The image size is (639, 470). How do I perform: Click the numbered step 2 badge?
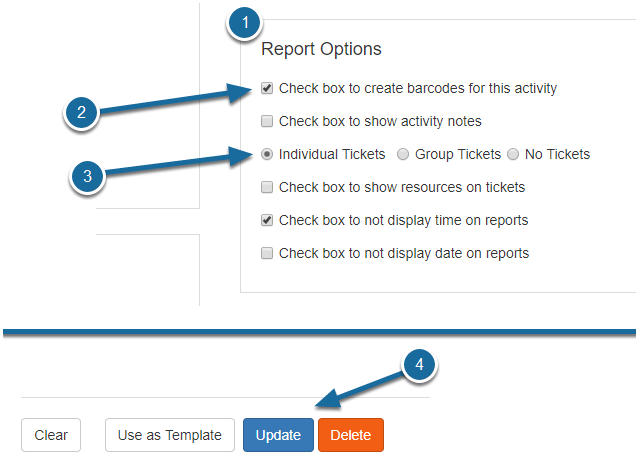coord(82,113)
